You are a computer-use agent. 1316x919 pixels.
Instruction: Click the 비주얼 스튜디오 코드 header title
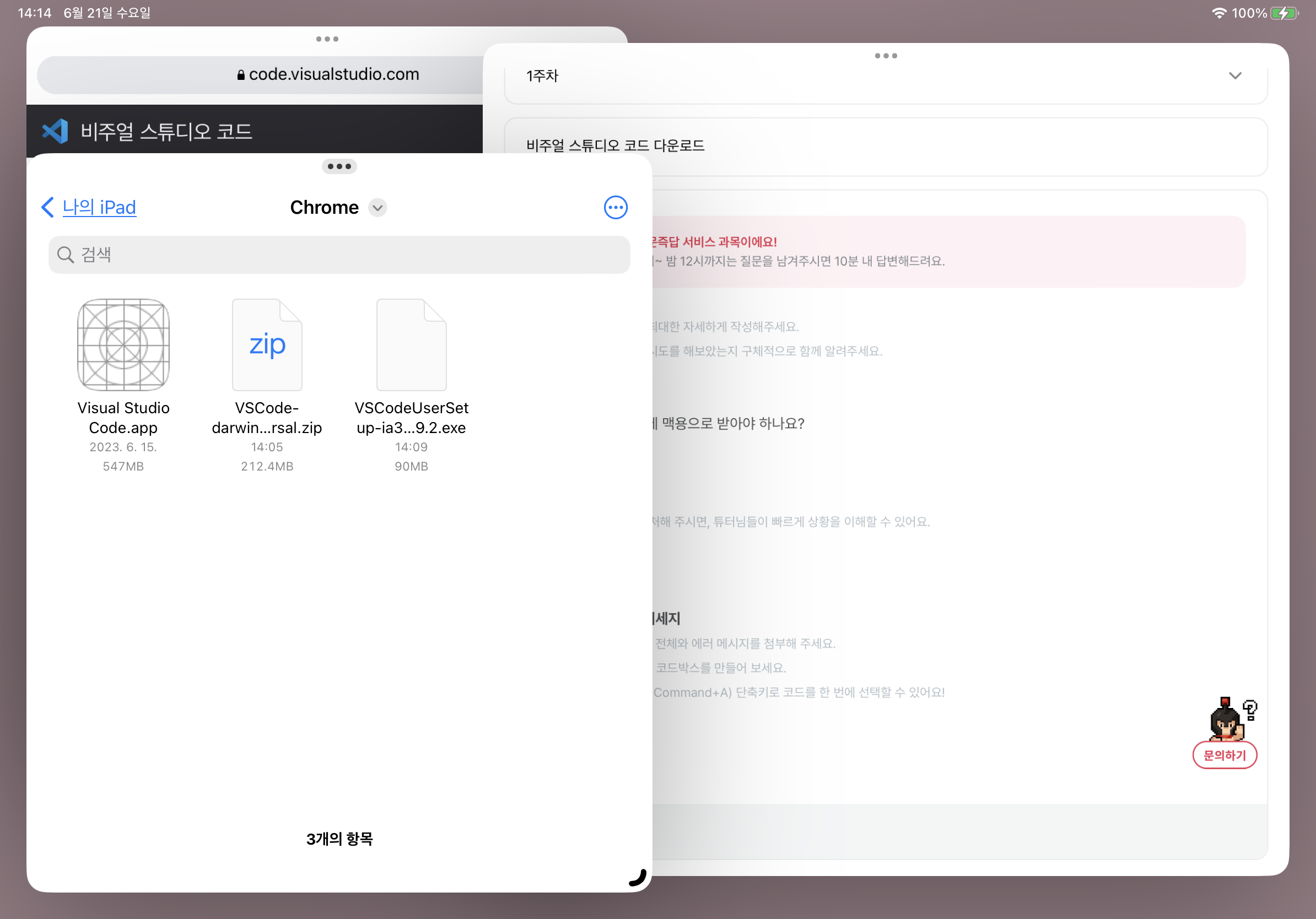click(166, 131)
